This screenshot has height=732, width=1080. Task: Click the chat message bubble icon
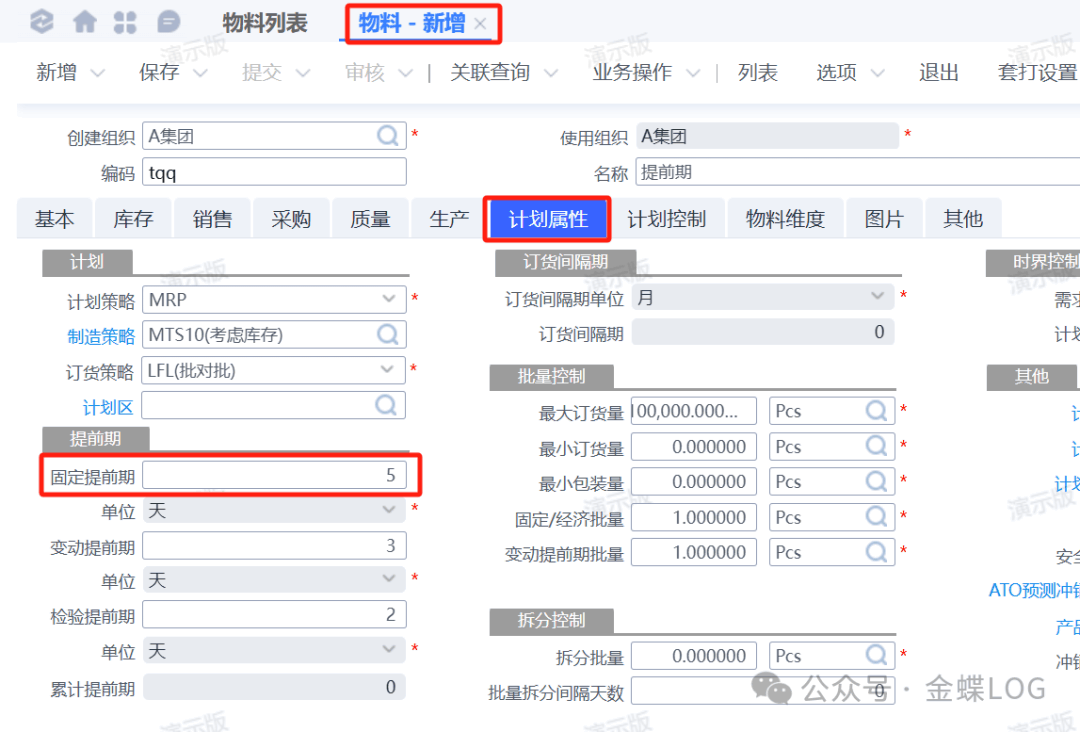pos(169,22)
